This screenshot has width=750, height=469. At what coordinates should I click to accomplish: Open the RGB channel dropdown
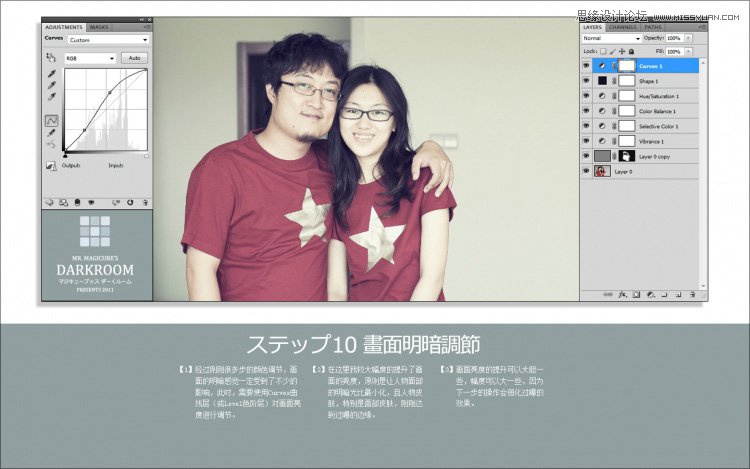click(90, 58)
